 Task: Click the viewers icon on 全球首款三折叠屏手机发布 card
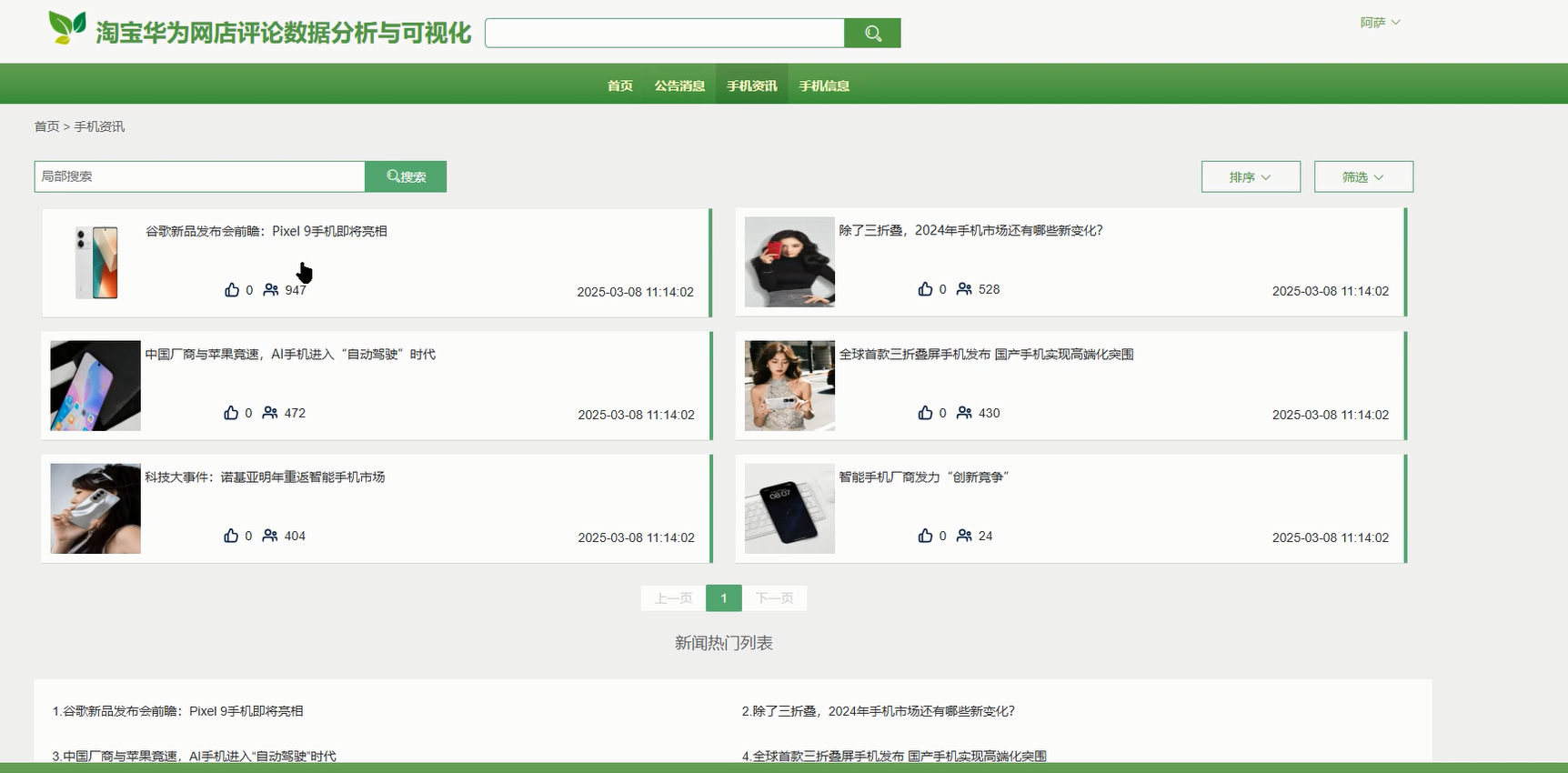[965, 413]
